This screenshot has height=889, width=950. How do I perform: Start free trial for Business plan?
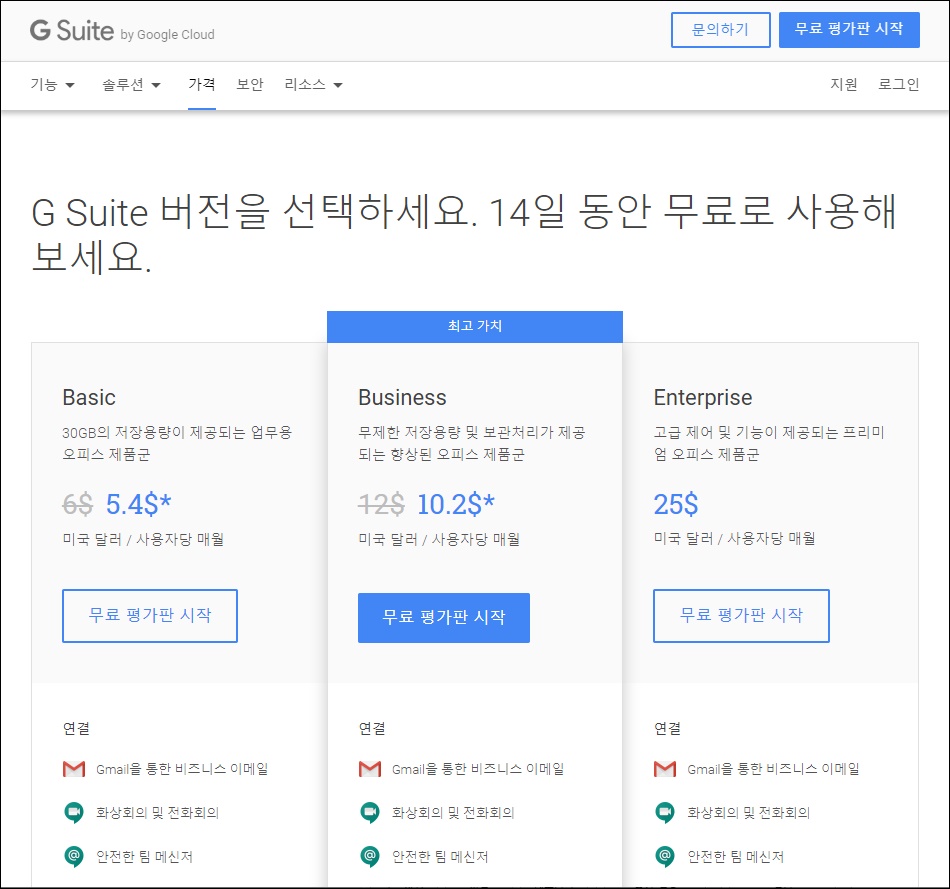(444, 618)
